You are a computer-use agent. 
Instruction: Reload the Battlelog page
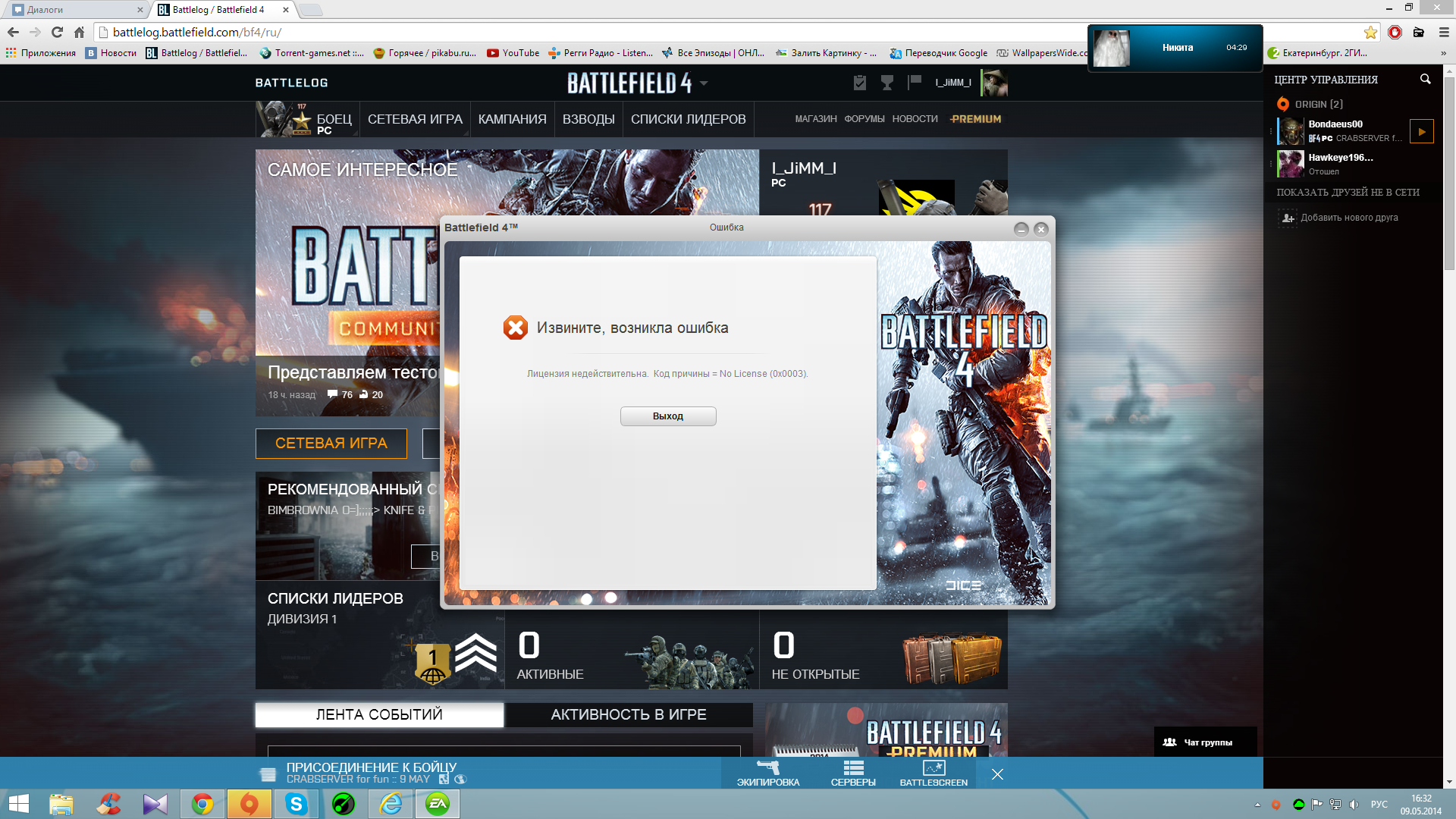[x=57, y=32]
